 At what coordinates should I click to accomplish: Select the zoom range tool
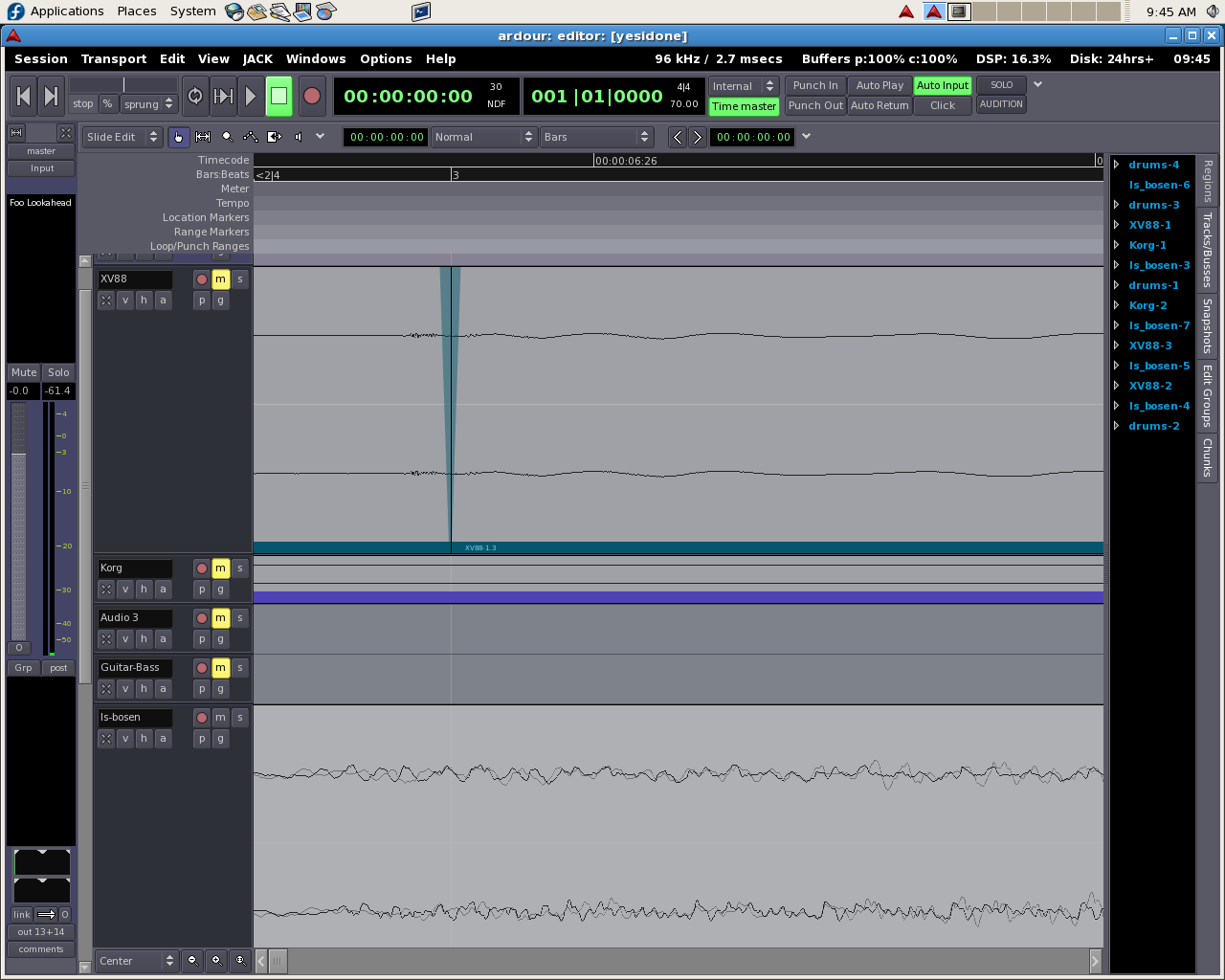point(227,137)
